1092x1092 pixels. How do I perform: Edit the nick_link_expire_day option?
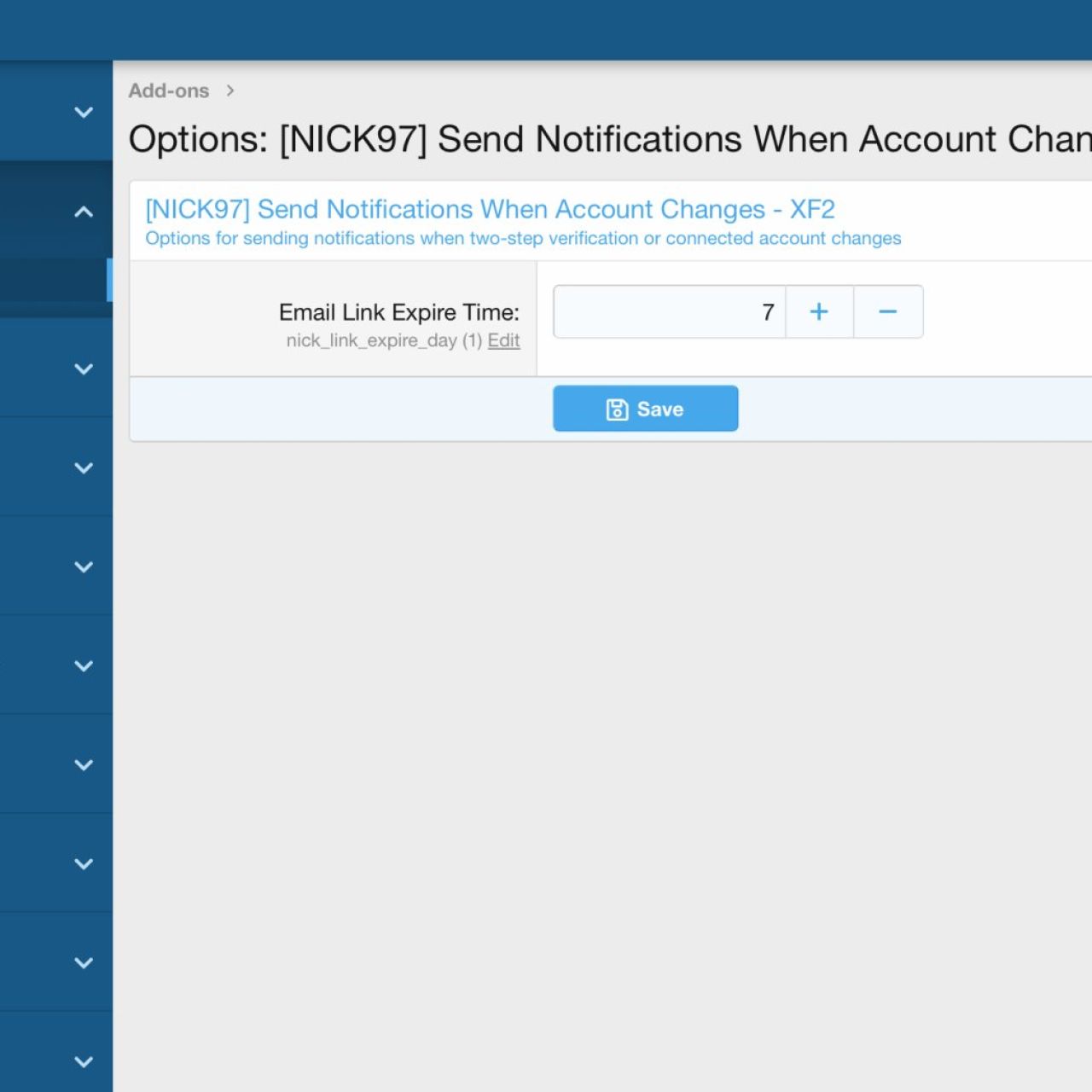click(x=503, y=340)
